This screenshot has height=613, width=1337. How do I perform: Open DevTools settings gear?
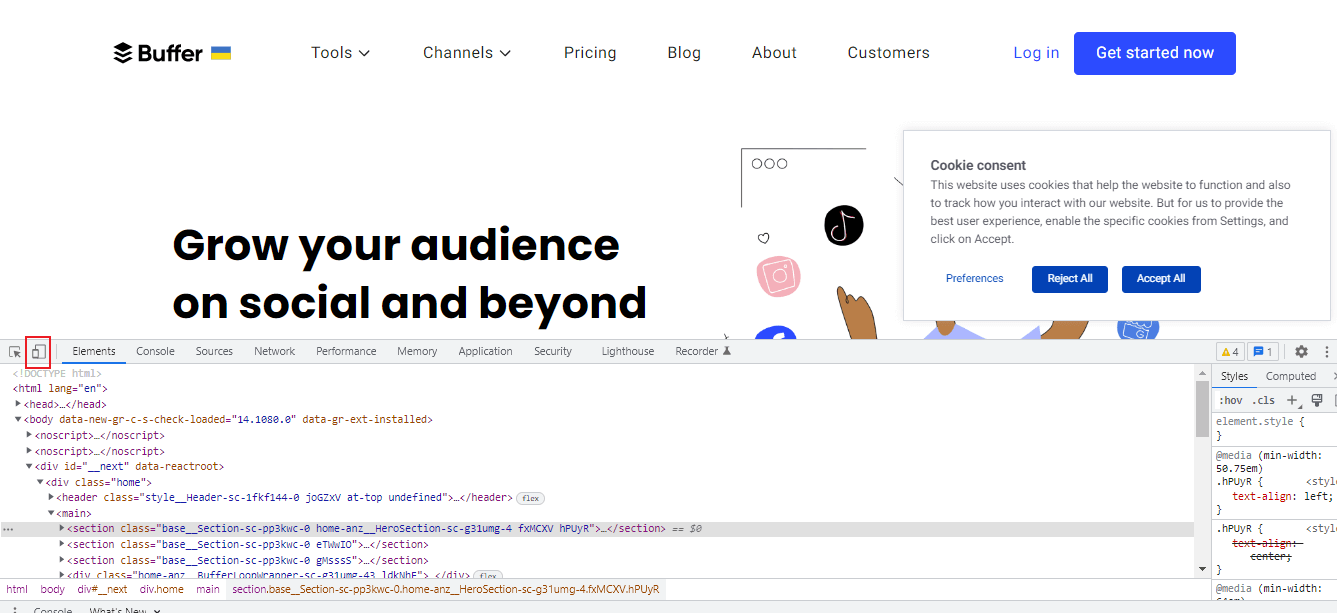(x=1301, y=351)
